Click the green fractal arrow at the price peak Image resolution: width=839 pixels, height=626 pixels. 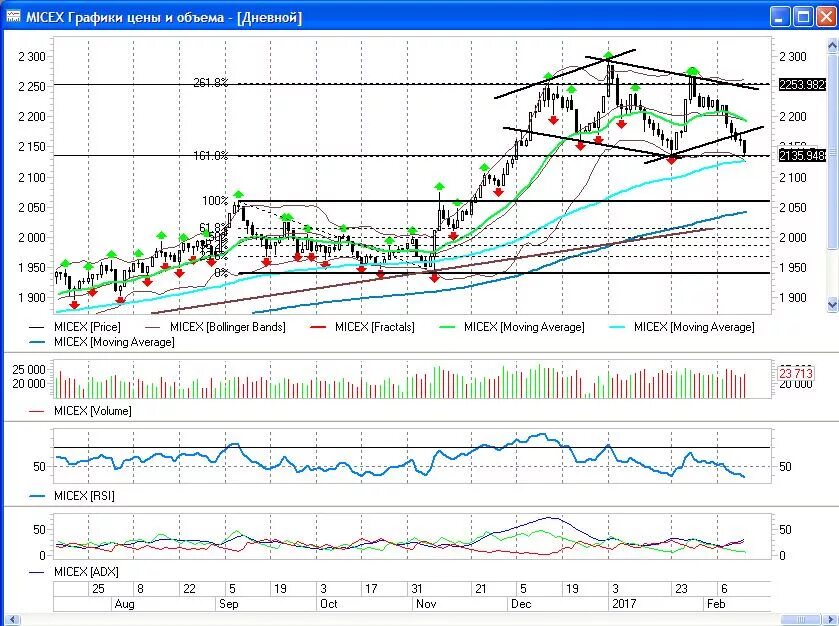tap(608, 55)
